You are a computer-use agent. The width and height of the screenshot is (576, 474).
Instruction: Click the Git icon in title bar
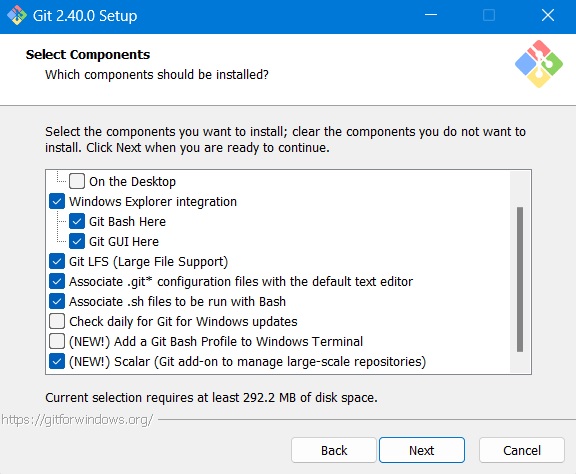(17, 15)
